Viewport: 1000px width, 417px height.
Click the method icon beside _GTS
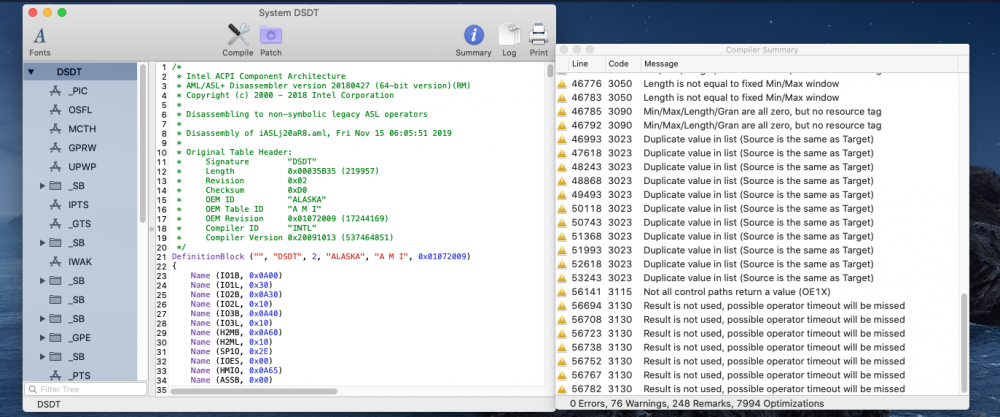56,224
